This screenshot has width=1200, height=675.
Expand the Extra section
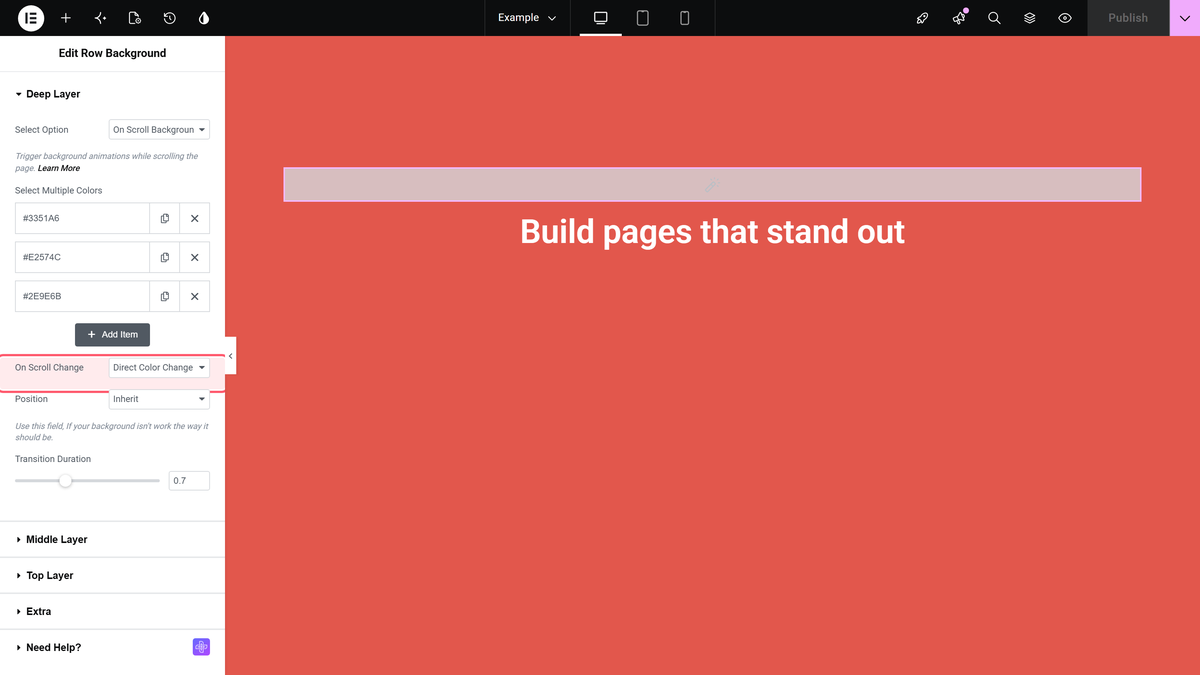(112, 611)
